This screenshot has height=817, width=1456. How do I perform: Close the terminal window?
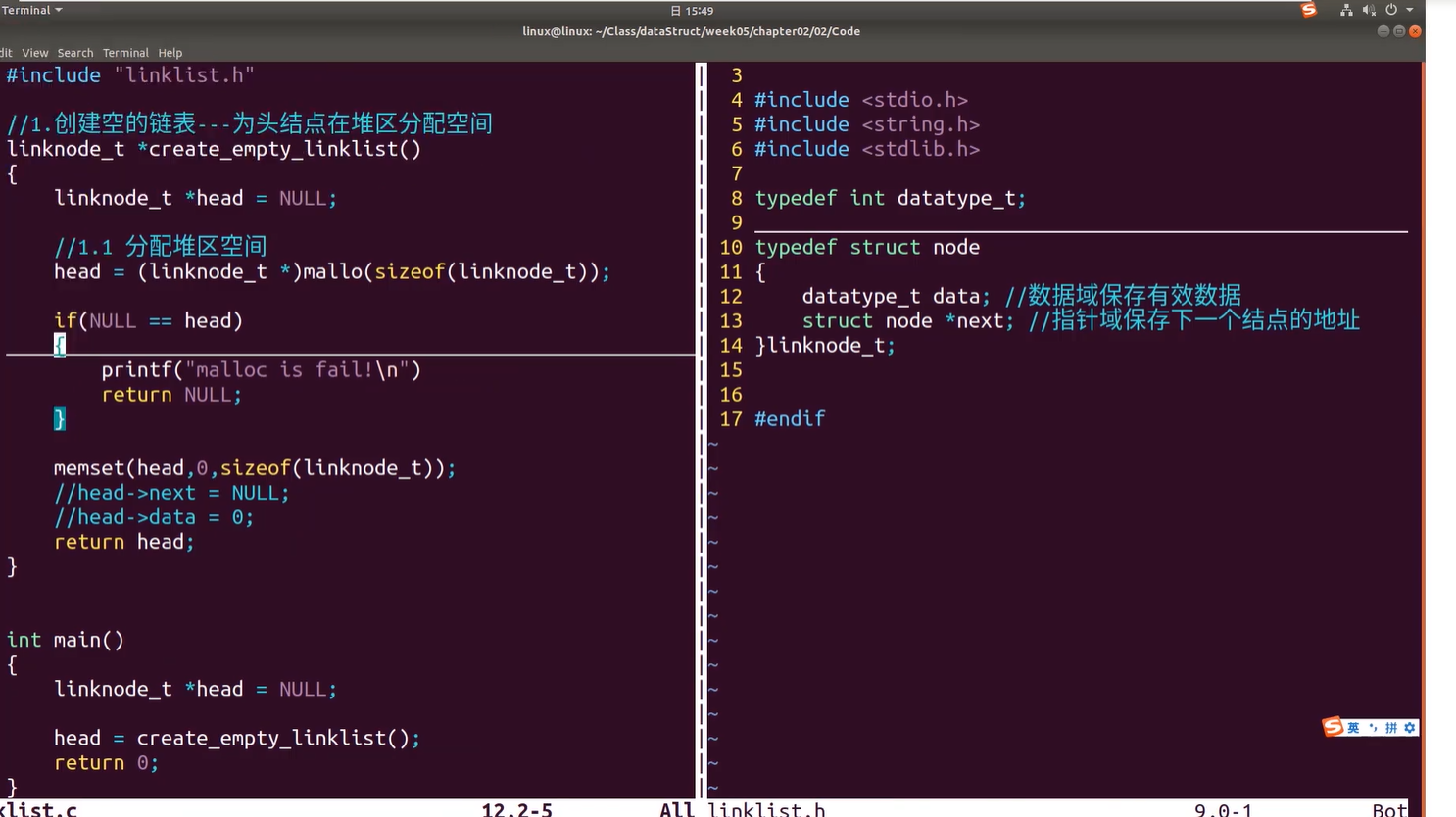1415,31
